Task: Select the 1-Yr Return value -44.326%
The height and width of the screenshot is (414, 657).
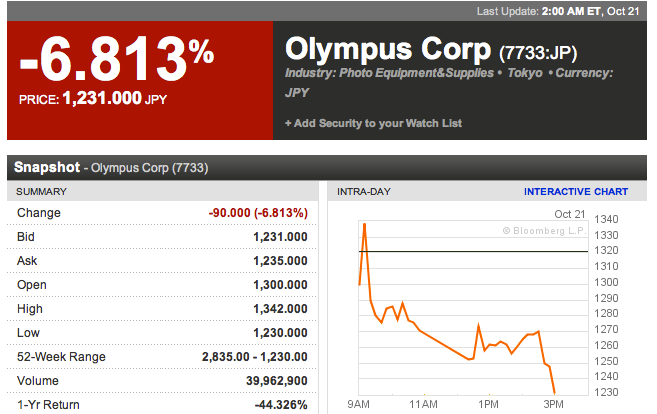Action: pos(281,405)
